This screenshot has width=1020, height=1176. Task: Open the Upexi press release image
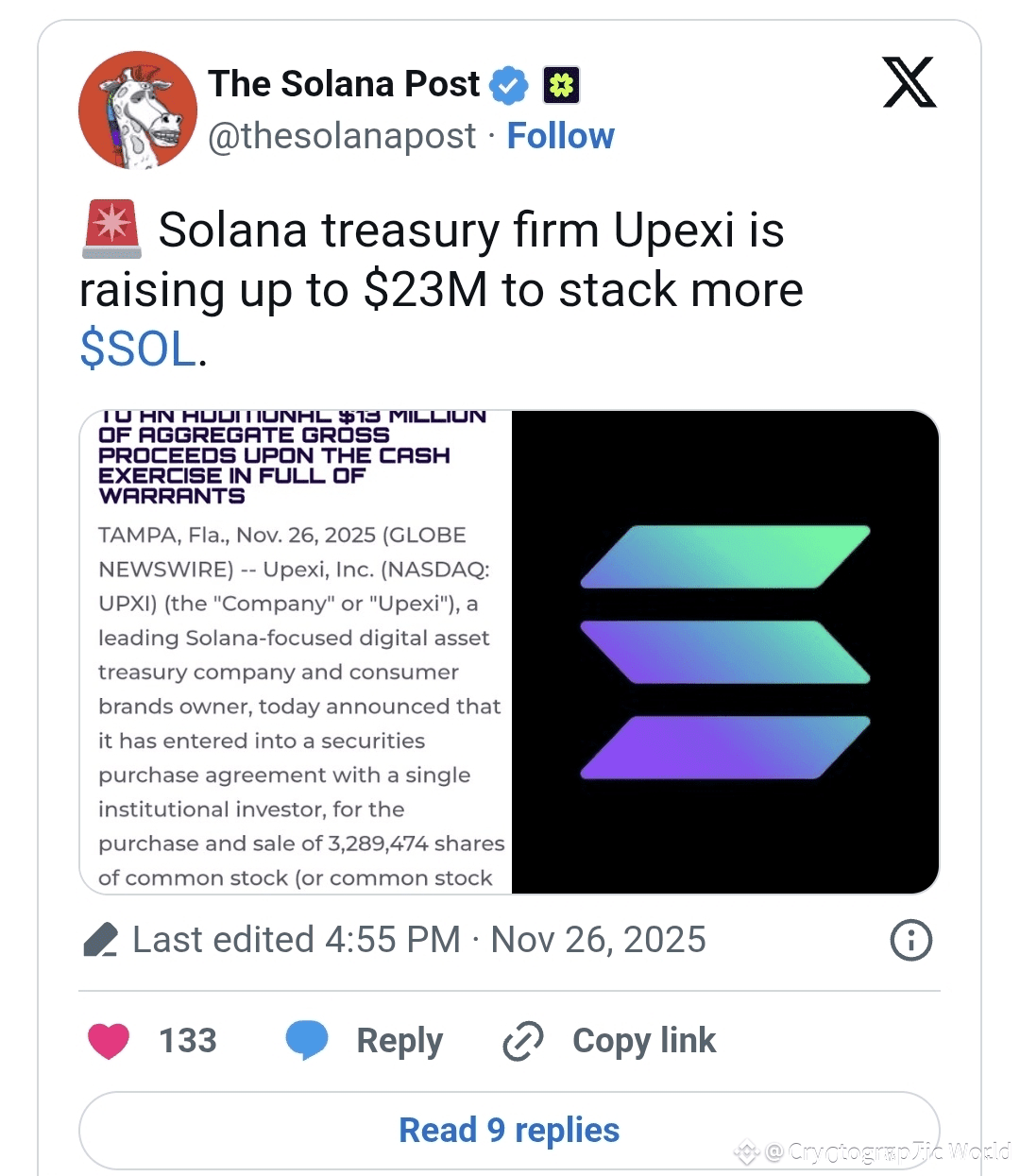pos(297,652)
